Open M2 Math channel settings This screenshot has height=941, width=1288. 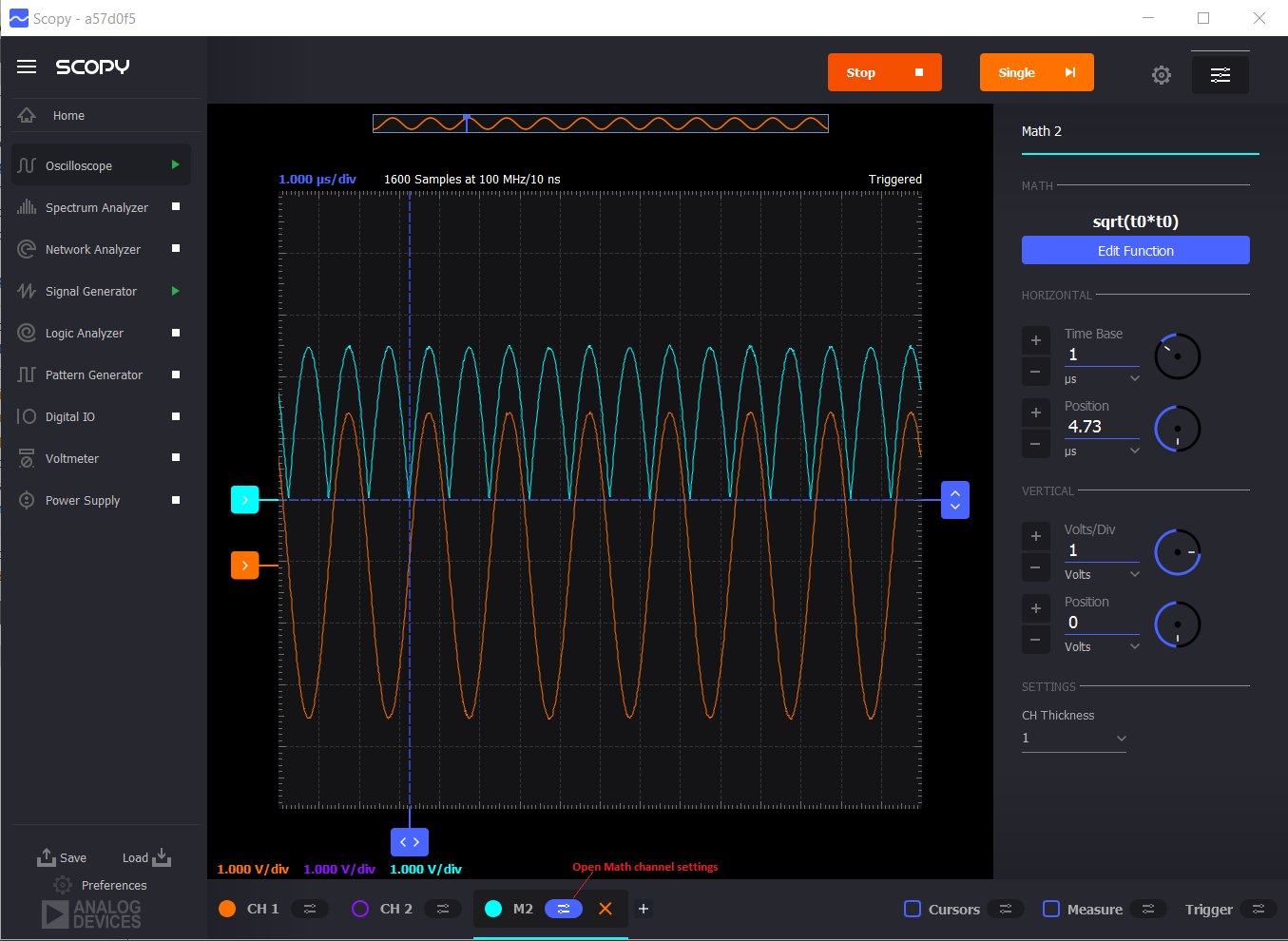[564, 909]
